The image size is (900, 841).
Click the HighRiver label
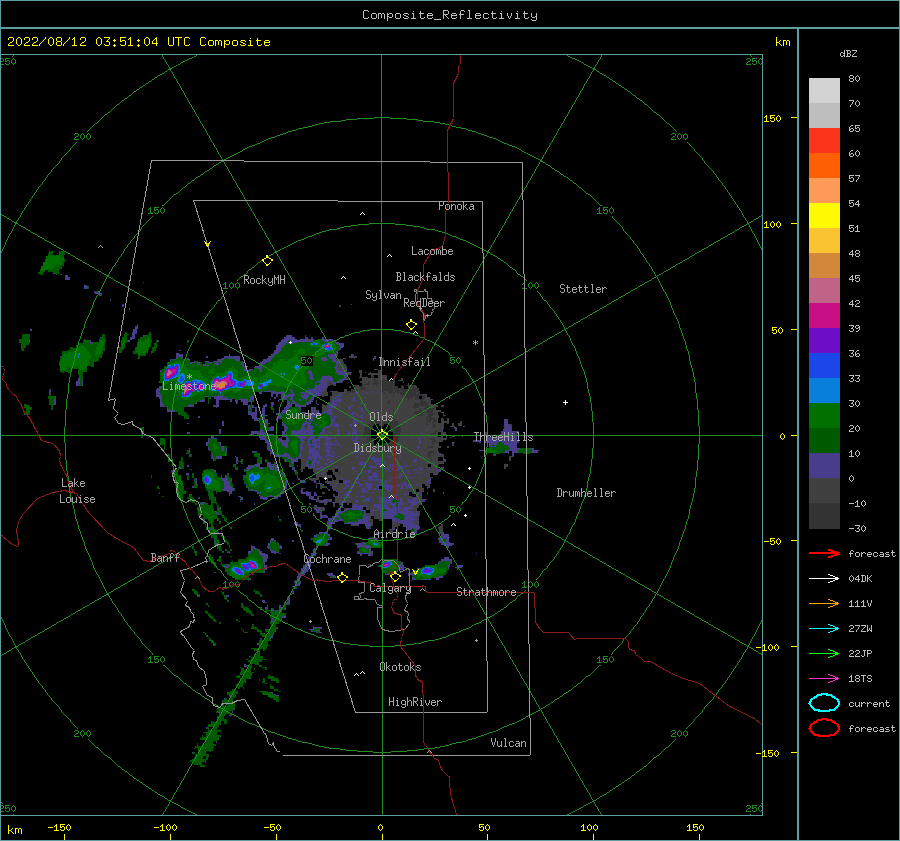click(415, 702)
